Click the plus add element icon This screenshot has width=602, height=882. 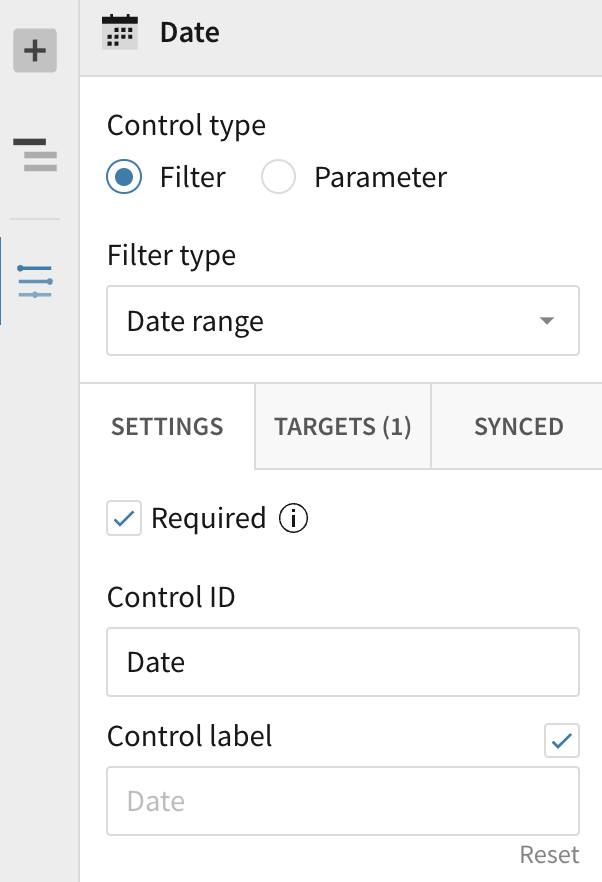click(x=35, y=51)
